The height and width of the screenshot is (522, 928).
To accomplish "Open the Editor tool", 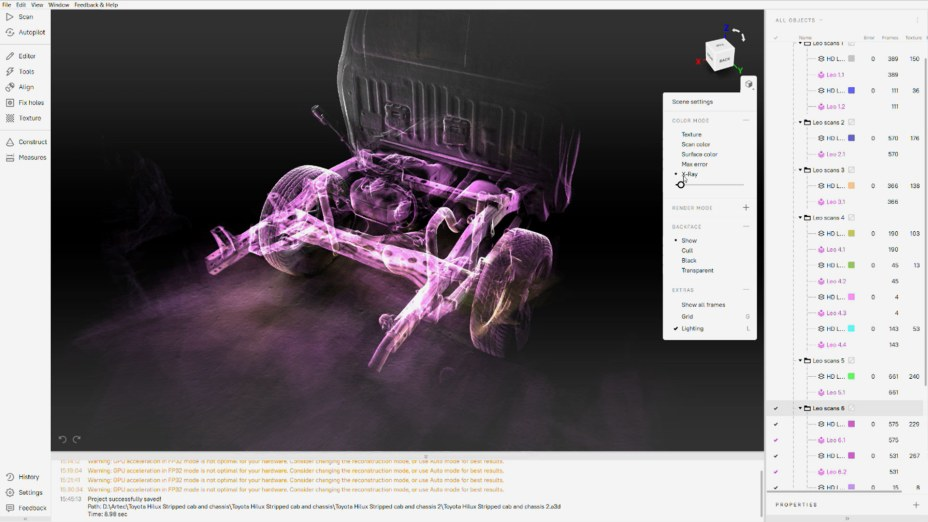I will [x=26, y=56].
